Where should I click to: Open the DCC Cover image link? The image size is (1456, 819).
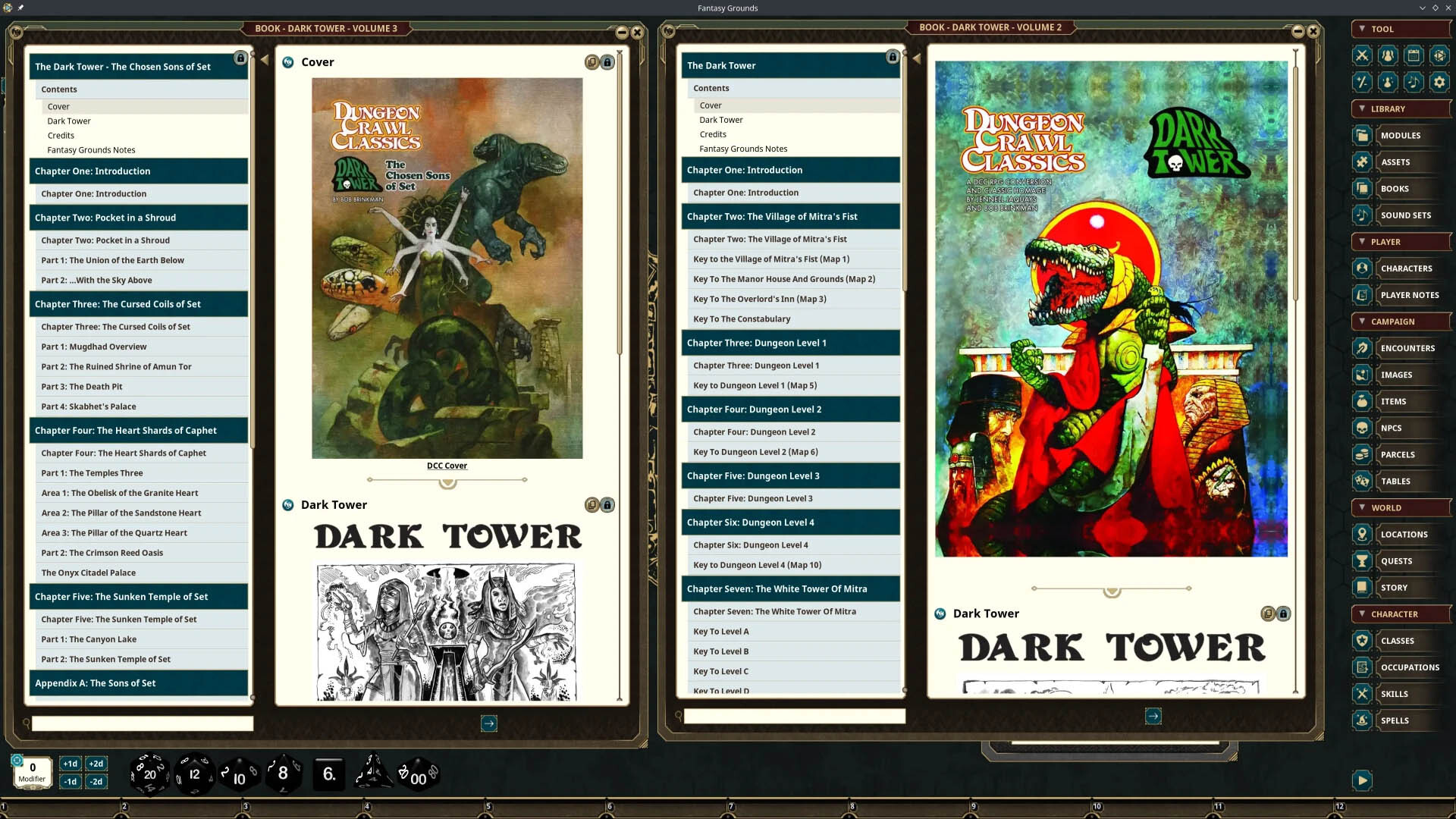point(447,465)
